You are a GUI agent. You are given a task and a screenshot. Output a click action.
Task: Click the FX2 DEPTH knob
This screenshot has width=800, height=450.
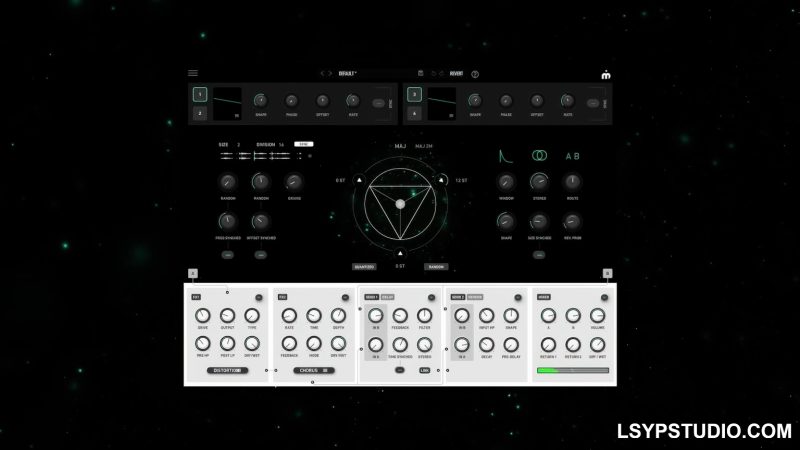tap(338, 316)
